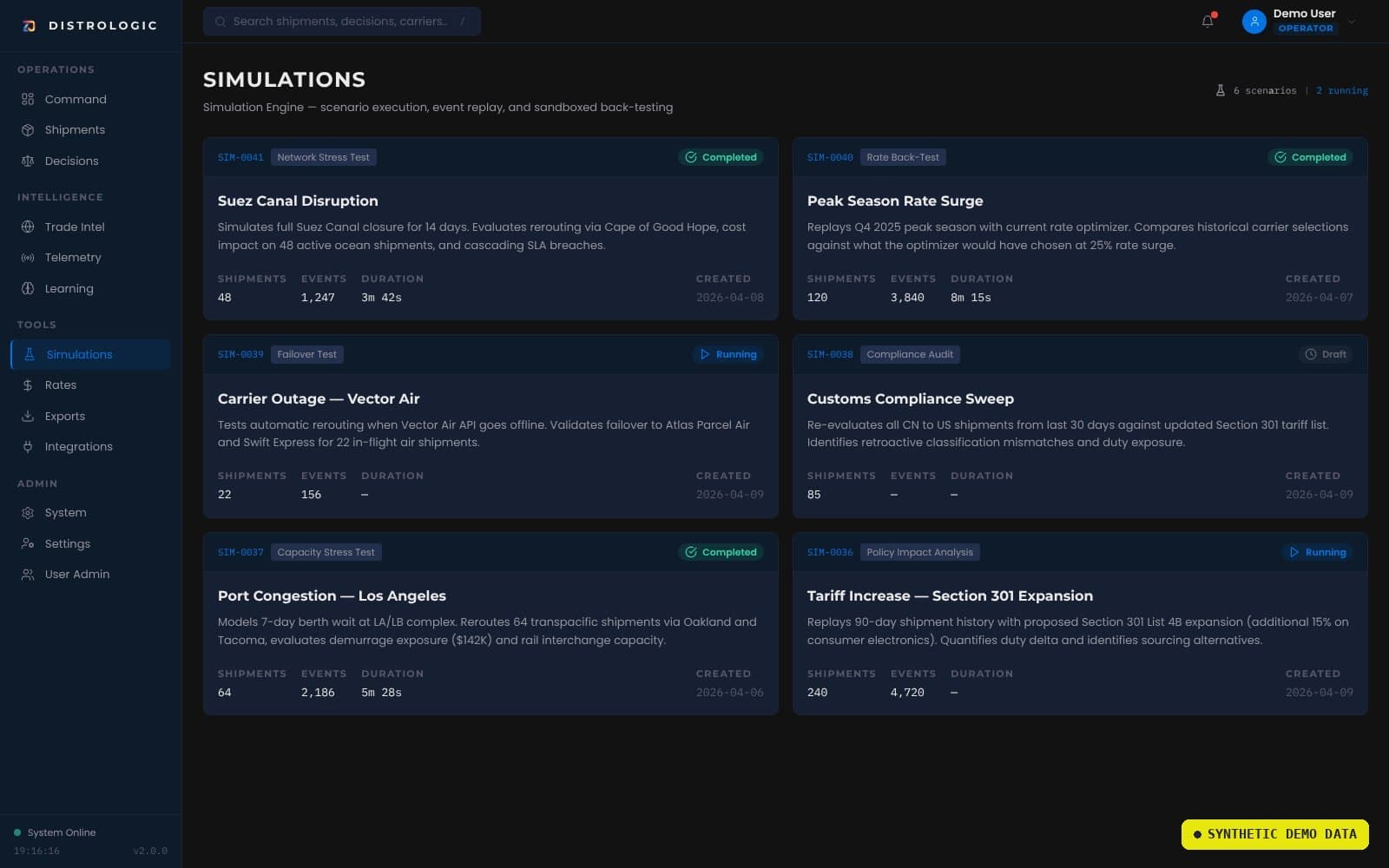1389x868 pixels.
Task: Click the Synthetic Demo Data badge
Action: [1274, 834]
